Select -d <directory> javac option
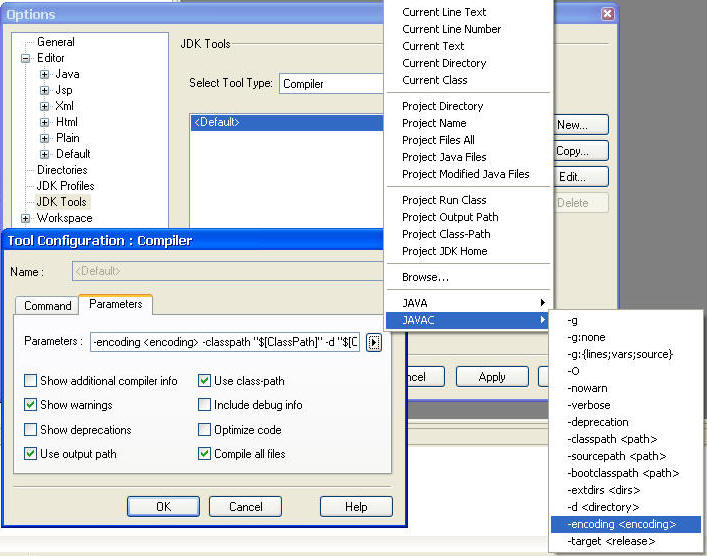The width and height of the screenshot is (707, 556). [x=626, y=507]
